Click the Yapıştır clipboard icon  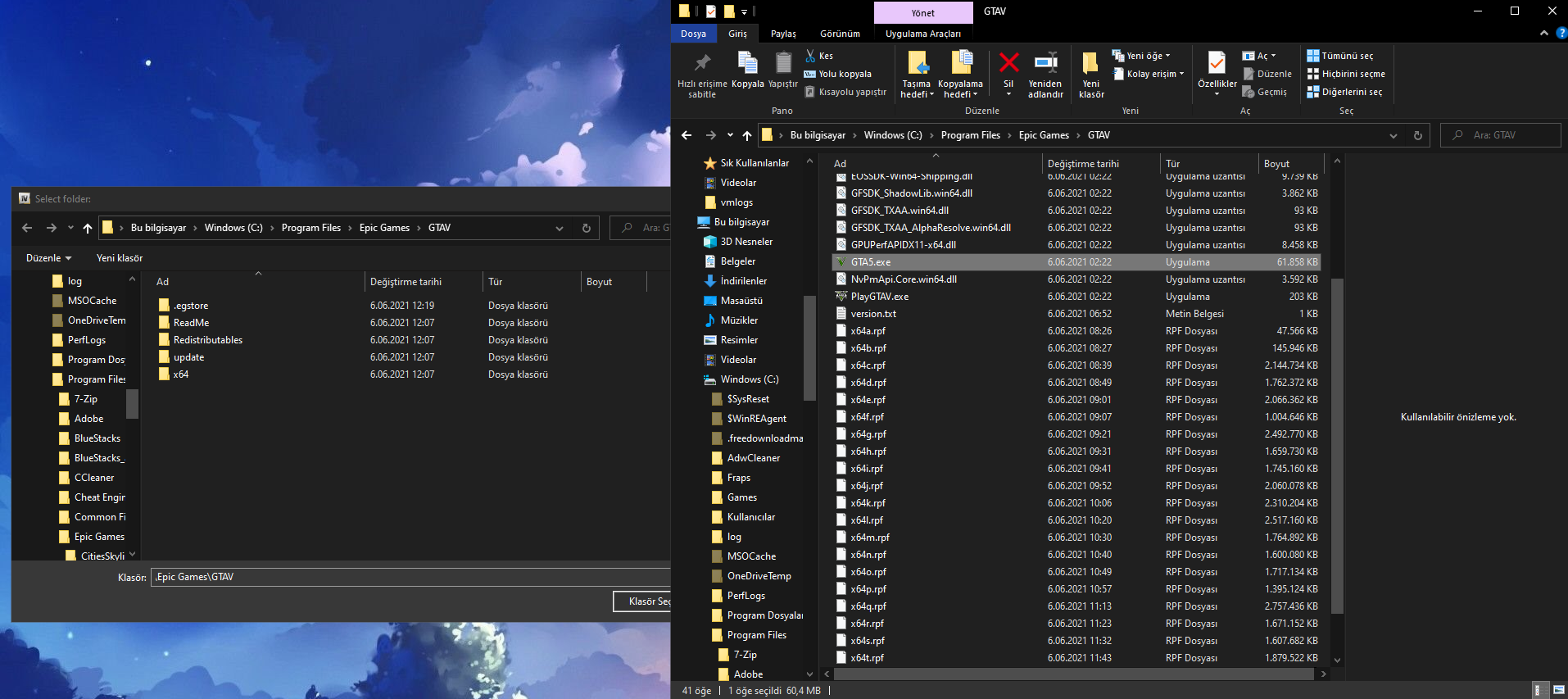tap(782, 70)
